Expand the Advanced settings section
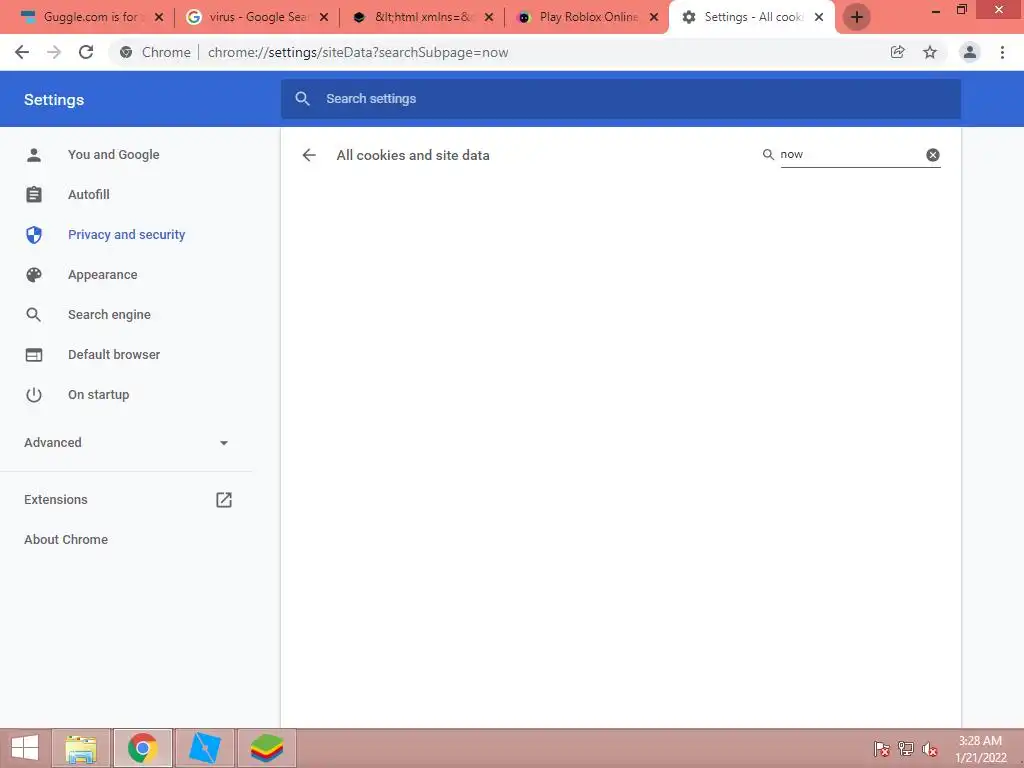 point(126,443)
